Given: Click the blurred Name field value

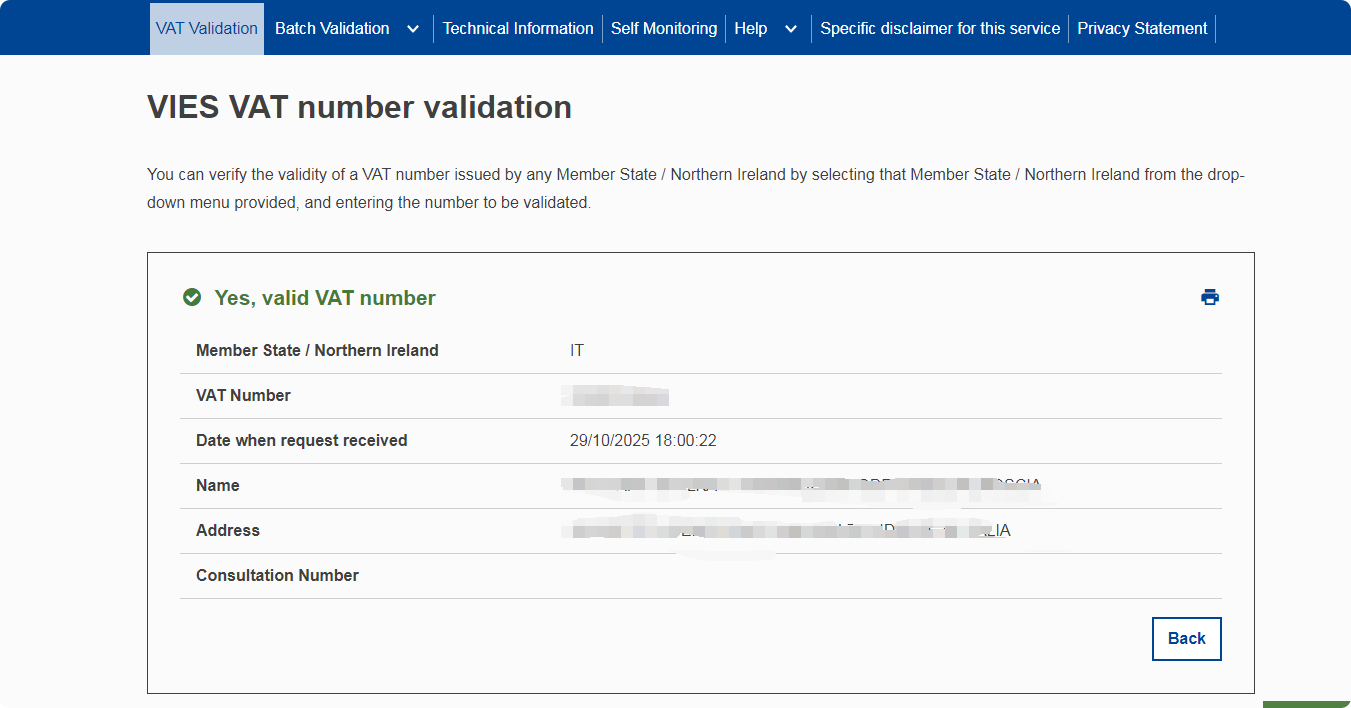Looking at the screenshot, I should coord(800,487).
